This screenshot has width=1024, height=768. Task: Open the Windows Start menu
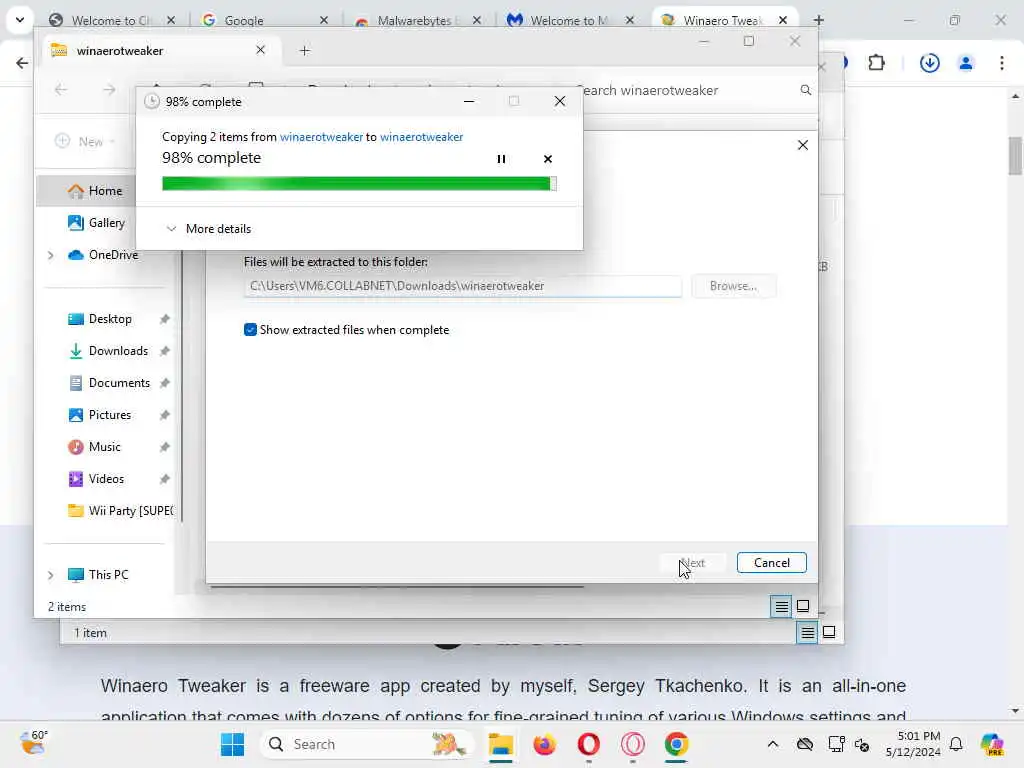[232, 744]
